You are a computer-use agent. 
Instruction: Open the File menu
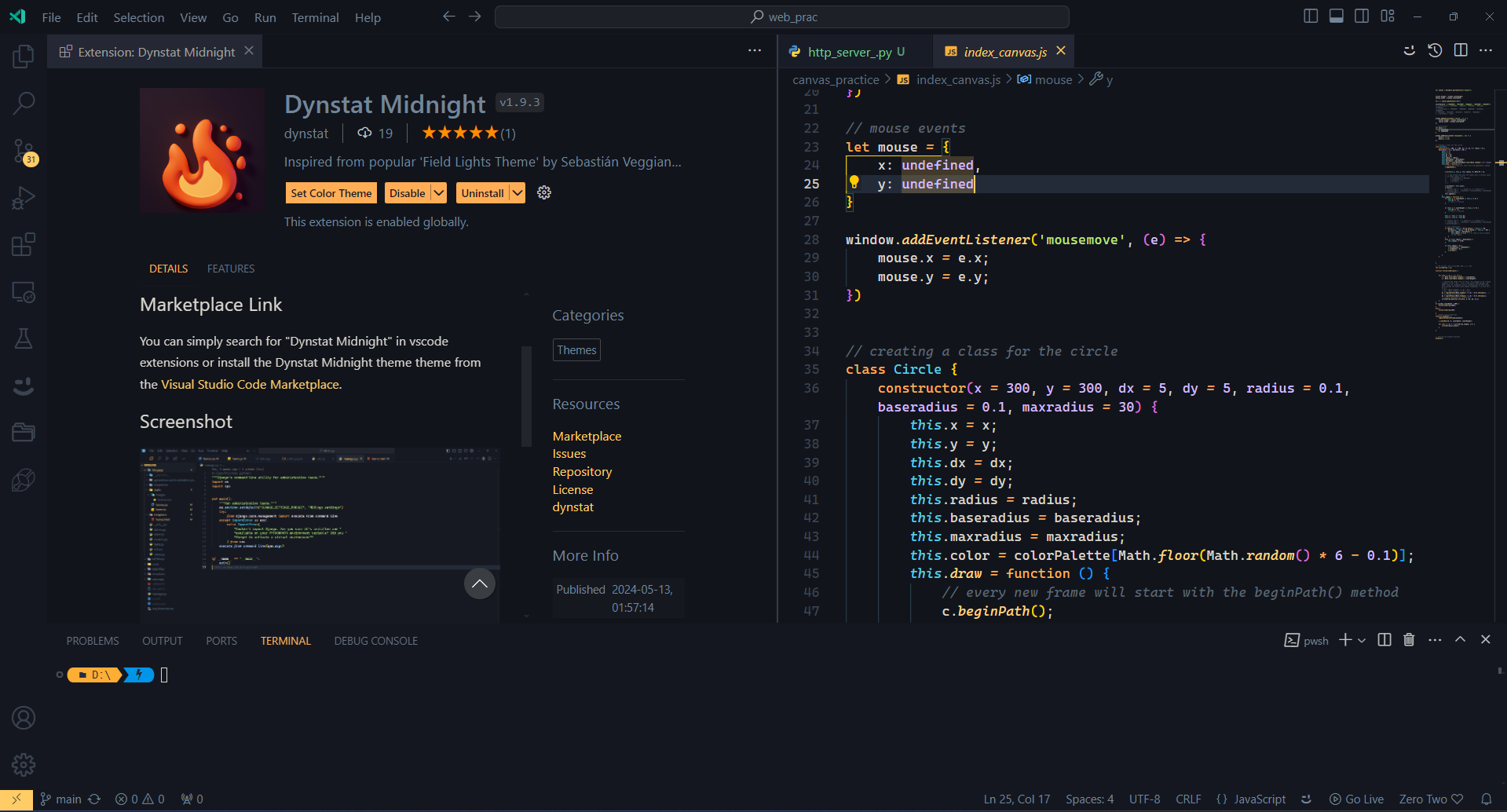[x=51, y=17]
